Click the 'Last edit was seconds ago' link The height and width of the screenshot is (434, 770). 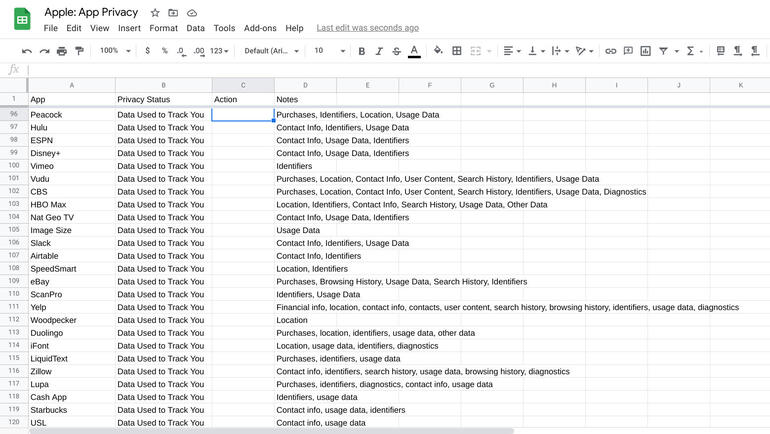(x=367, y=28)
